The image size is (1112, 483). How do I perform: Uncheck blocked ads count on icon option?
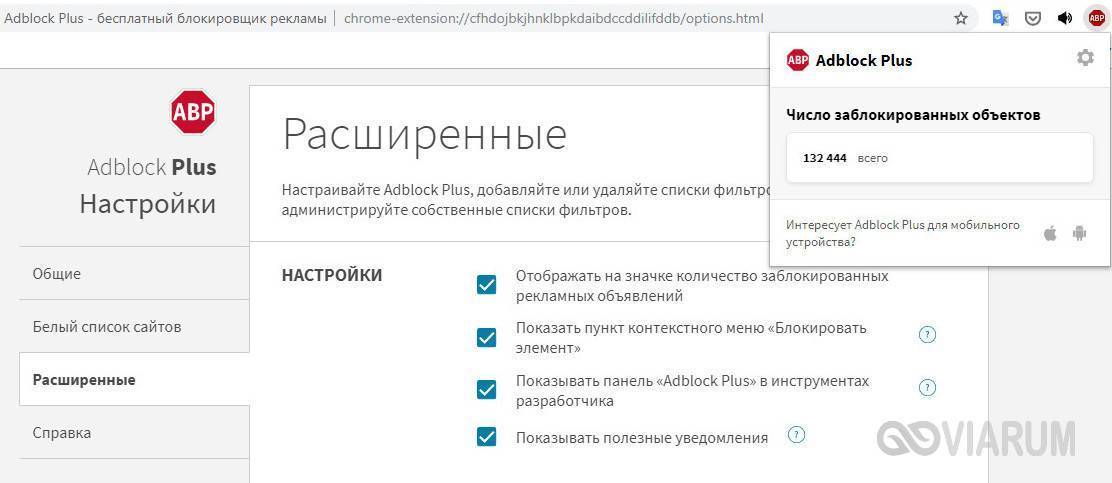point(486,284)
